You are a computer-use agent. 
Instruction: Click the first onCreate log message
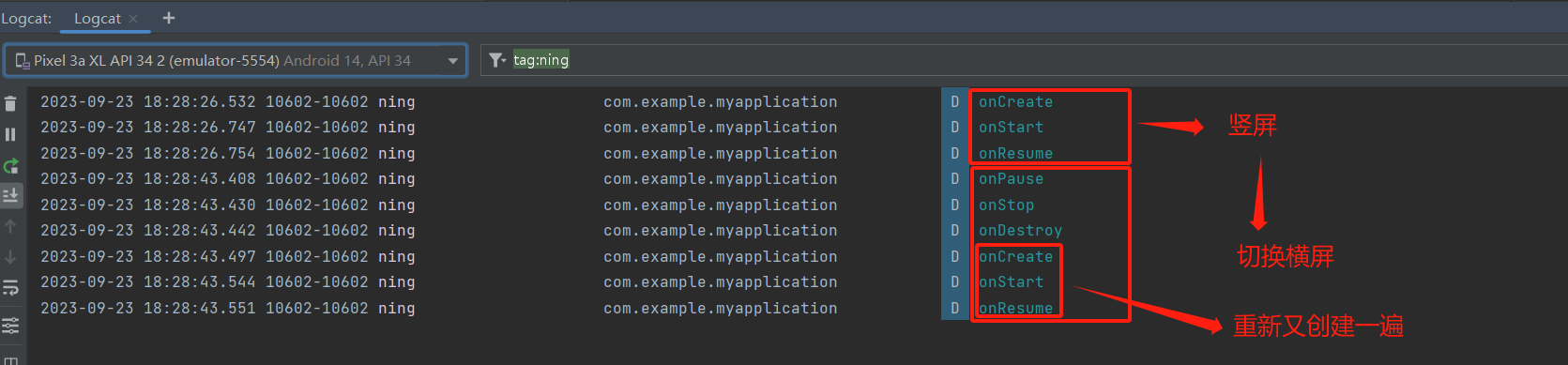pos(1015,101)
